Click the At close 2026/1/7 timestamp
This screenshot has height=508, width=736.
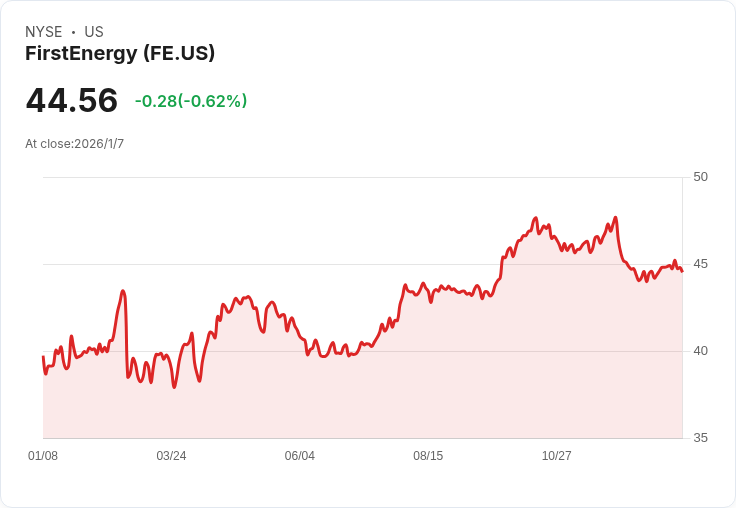75,144
